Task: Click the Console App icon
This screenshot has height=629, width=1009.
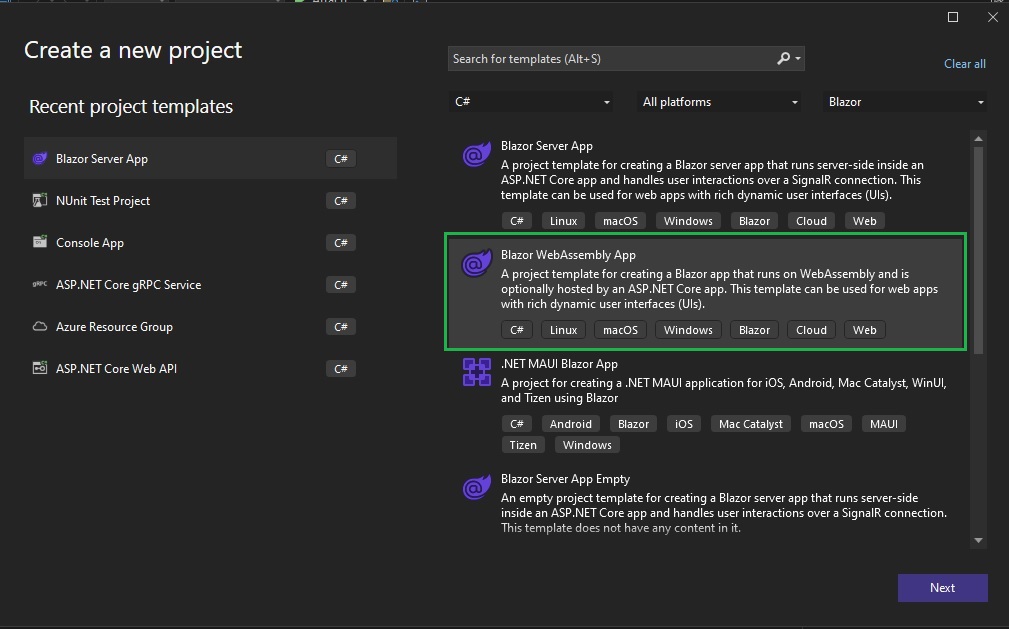Action: click(x=40, y=242)
